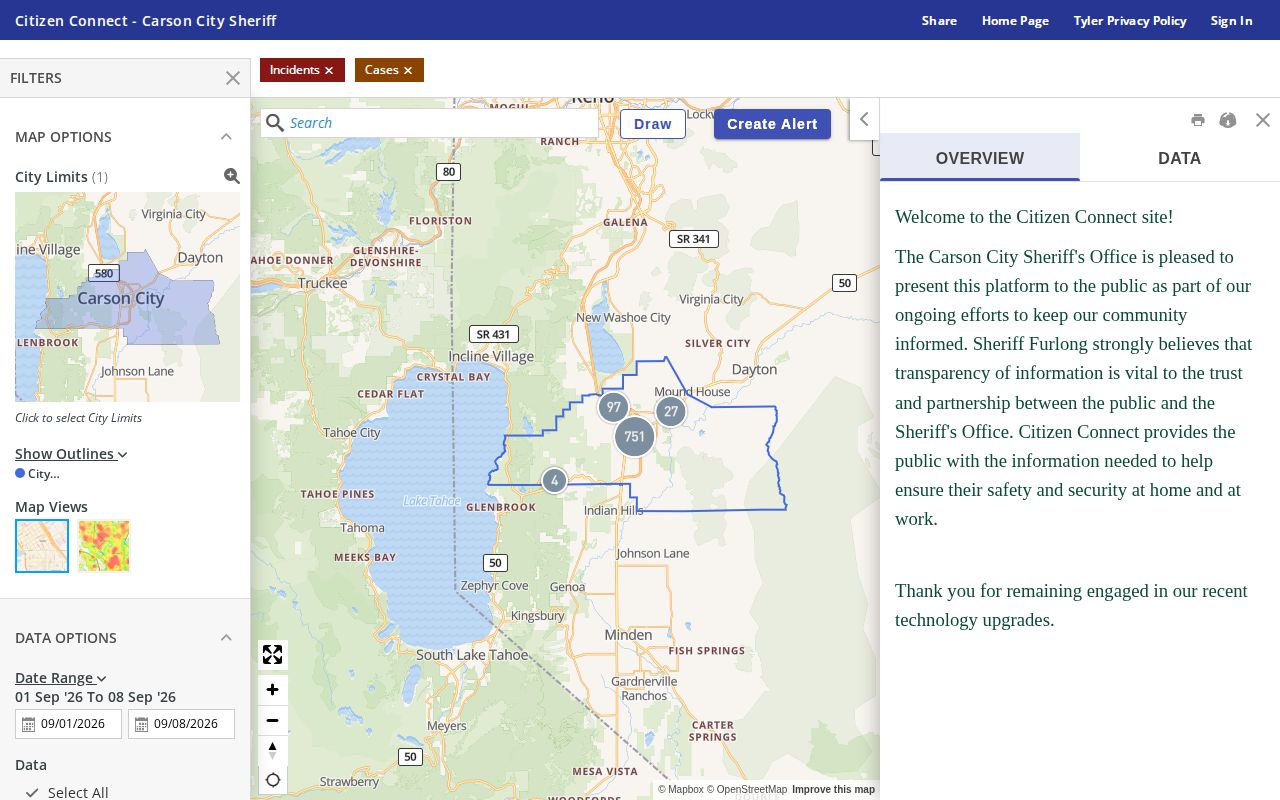Image resolution: width=1280 pixels, height=800 pixels.
Task: Open the Date Range dropdown
Action: (60, 678)
